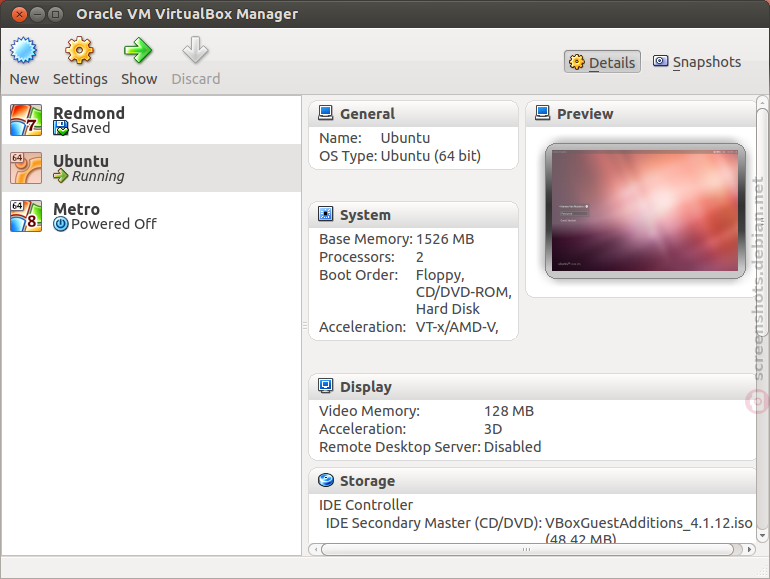Switch to the Snapshots view

[697, 62]
